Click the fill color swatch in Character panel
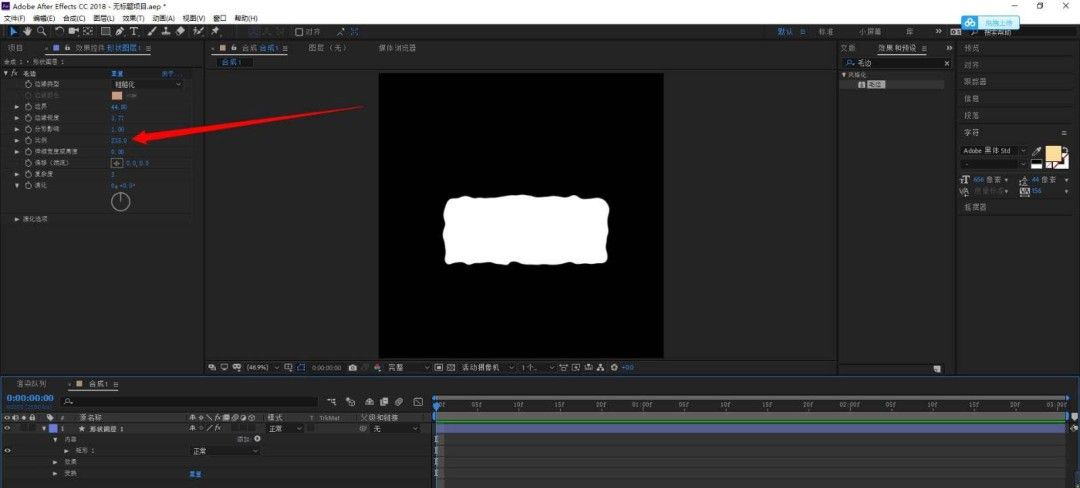Image resolution: width=1080 pixels, height=488 pixels. click(x=1052, y=152)
